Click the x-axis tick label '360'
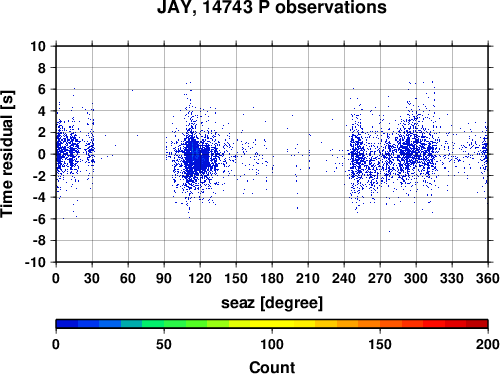Screen dimensions: 500x374 point(488,278)
